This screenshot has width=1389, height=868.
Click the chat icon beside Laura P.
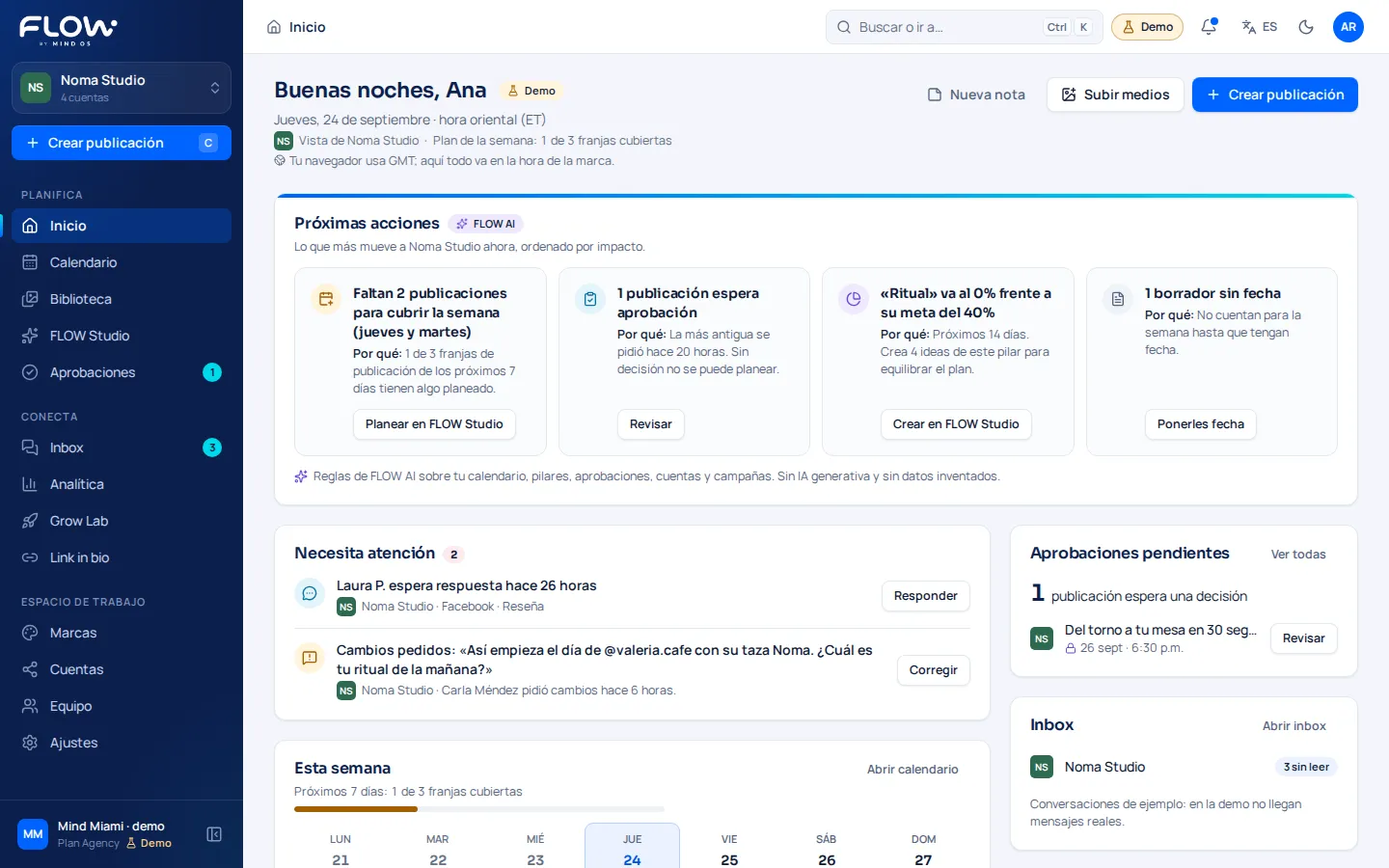(310, 593)
